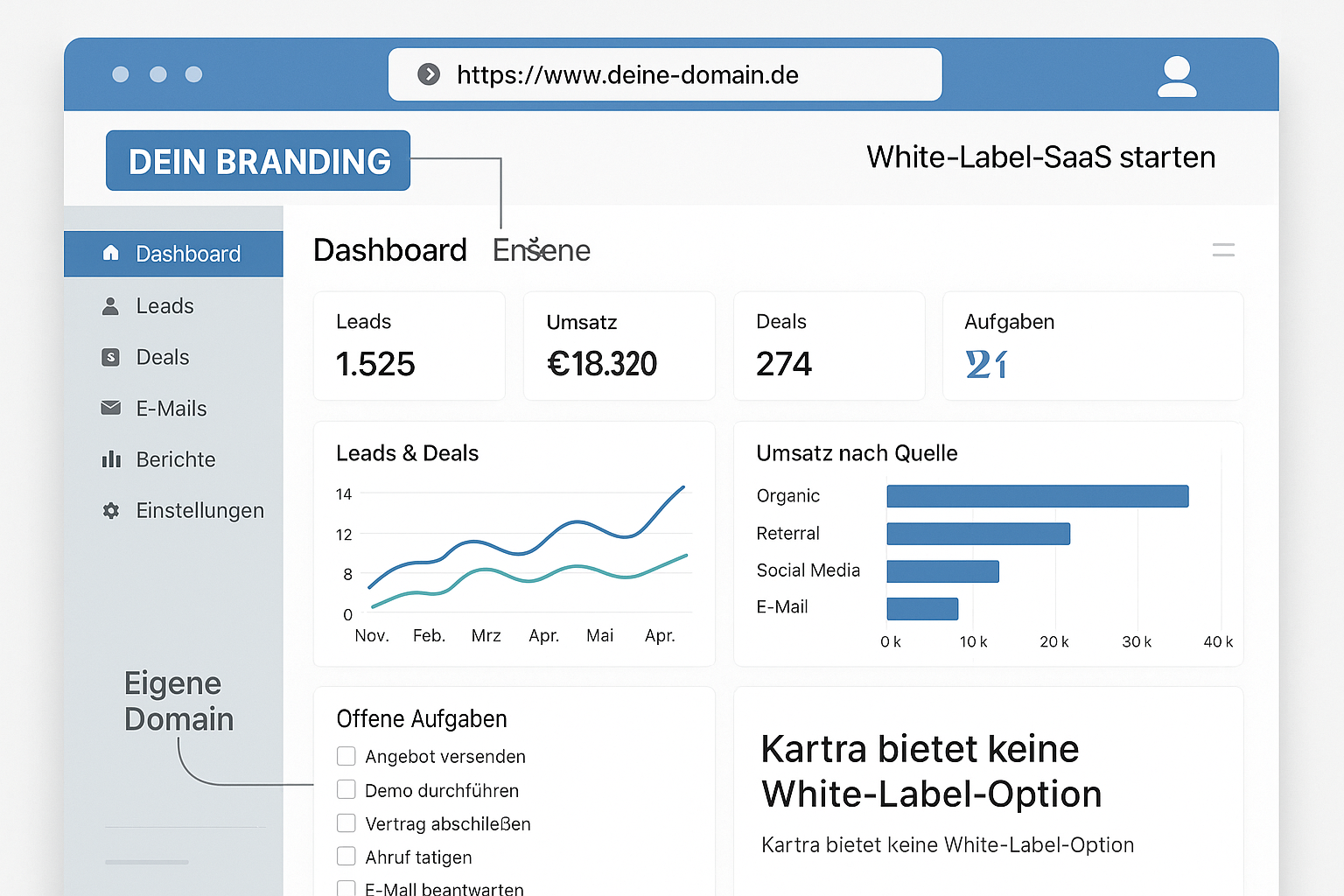This screenshot has height=896, width=1344.
Task: Click the Aufgaben 21 stat card
Action: (x=1093, y=346)
